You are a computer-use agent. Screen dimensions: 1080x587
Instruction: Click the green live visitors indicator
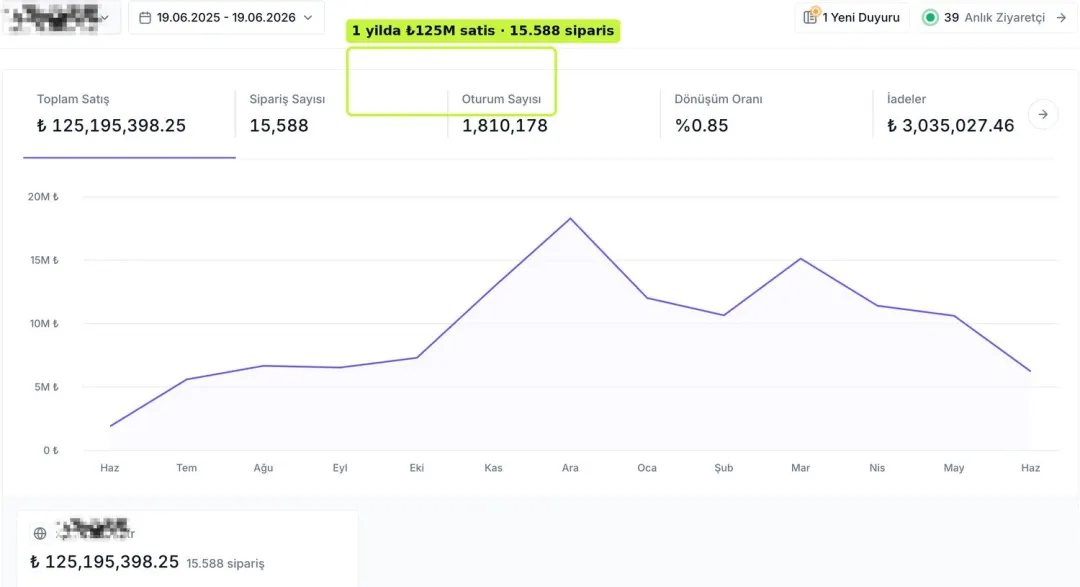[930, 17]
